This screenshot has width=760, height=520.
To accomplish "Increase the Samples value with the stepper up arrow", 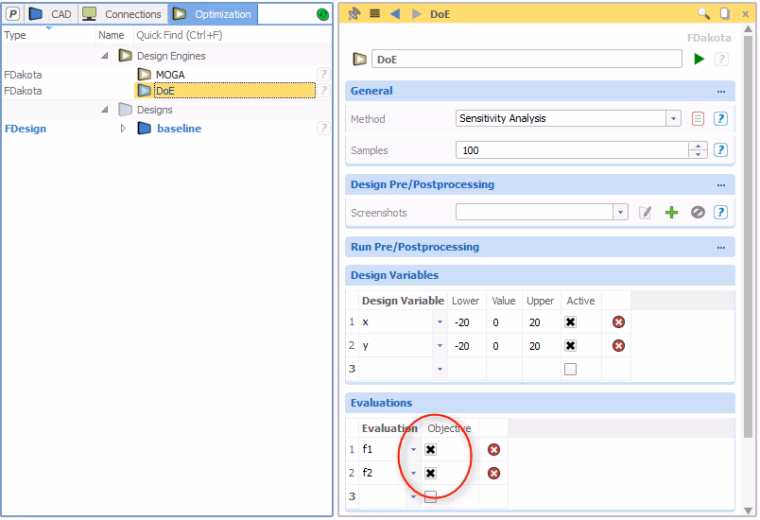I will [x=697, y=146].
